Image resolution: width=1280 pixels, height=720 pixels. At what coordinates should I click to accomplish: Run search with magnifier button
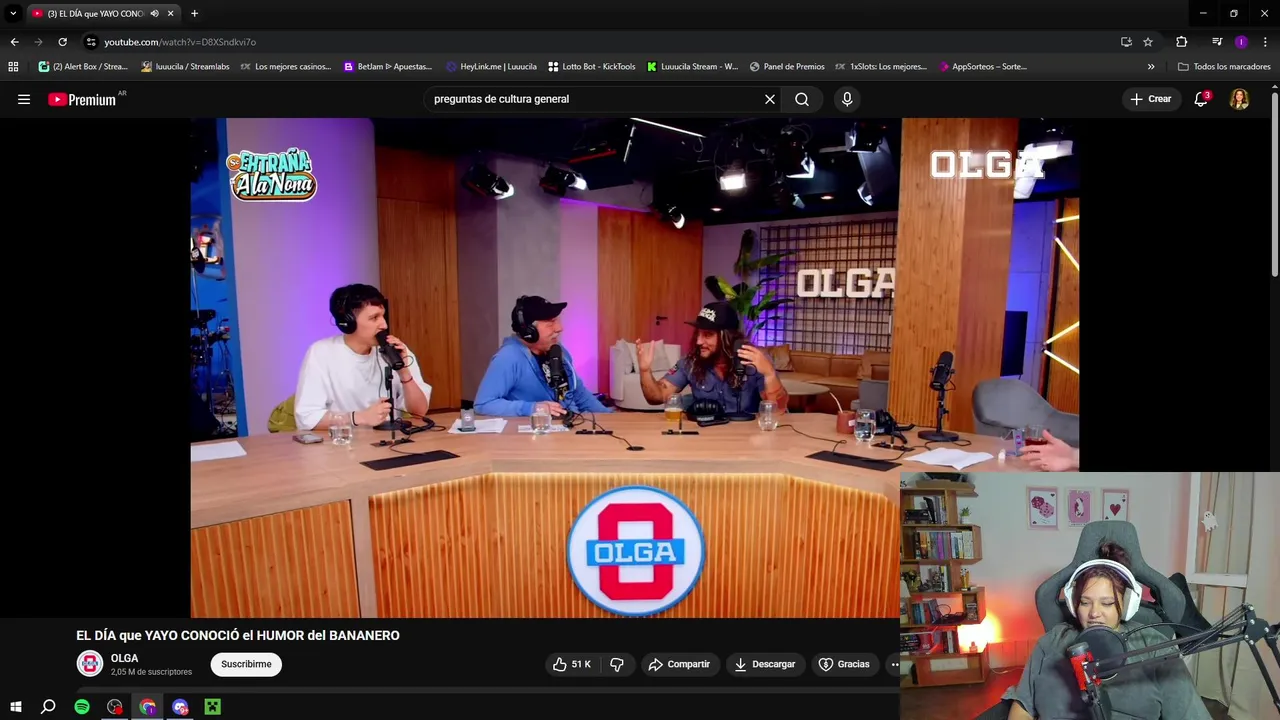pos(802,99)
